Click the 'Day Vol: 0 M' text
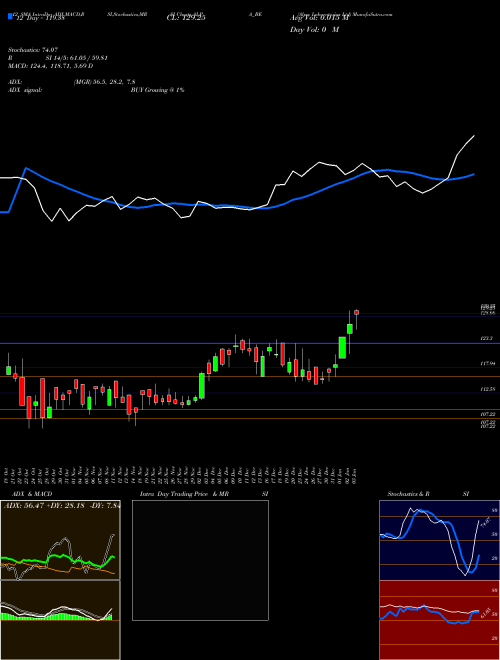 click(x=314, y=30)
